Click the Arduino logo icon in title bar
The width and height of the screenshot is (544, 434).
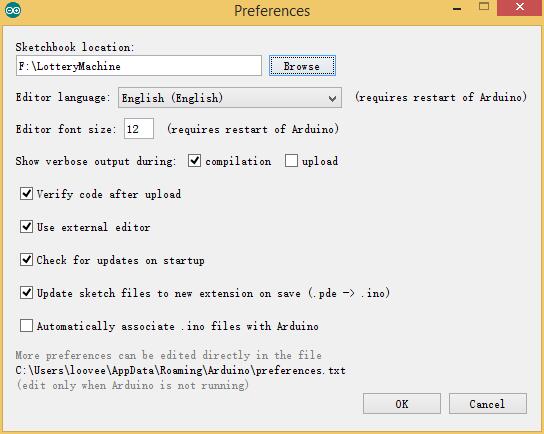13,10
